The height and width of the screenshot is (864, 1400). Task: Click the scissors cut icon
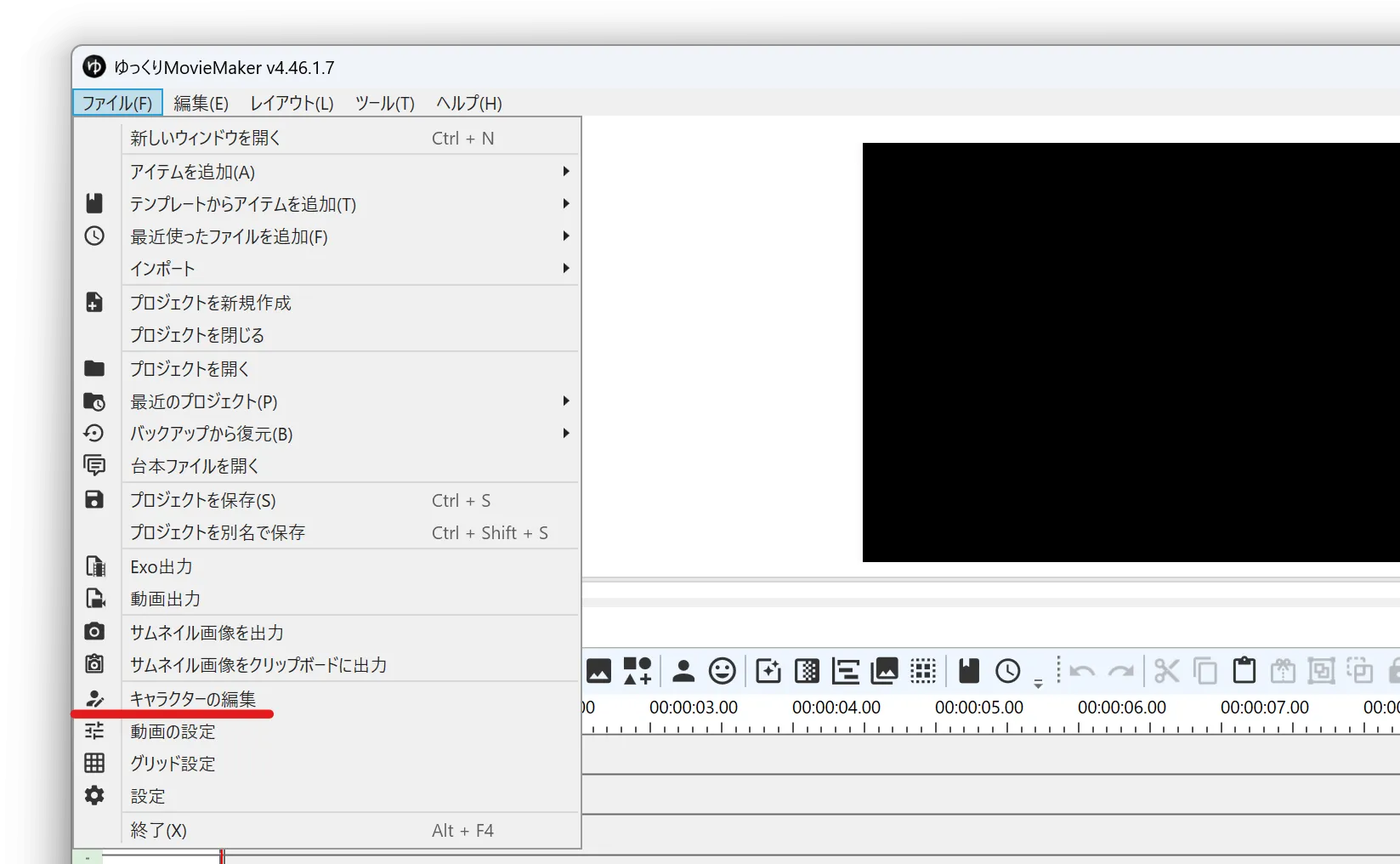pos(1167,671)
